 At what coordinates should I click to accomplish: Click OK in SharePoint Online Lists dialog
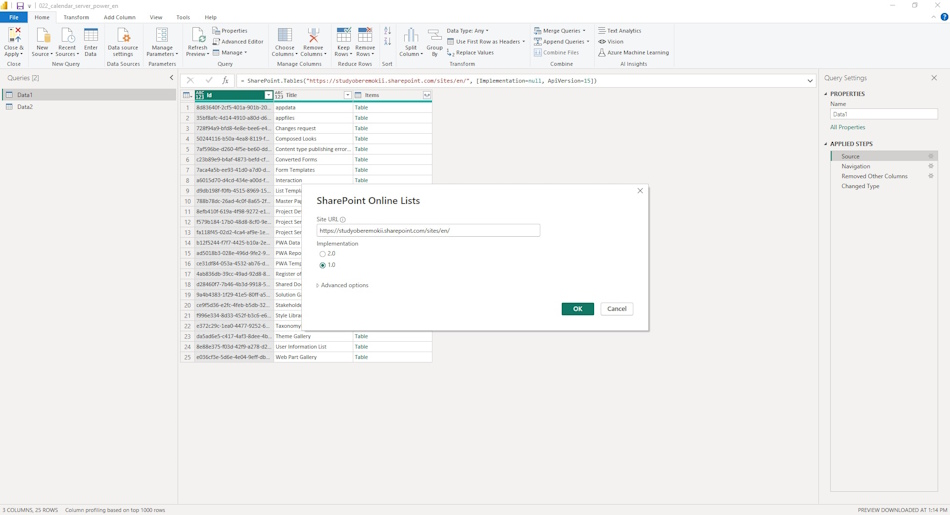point(577,309)
